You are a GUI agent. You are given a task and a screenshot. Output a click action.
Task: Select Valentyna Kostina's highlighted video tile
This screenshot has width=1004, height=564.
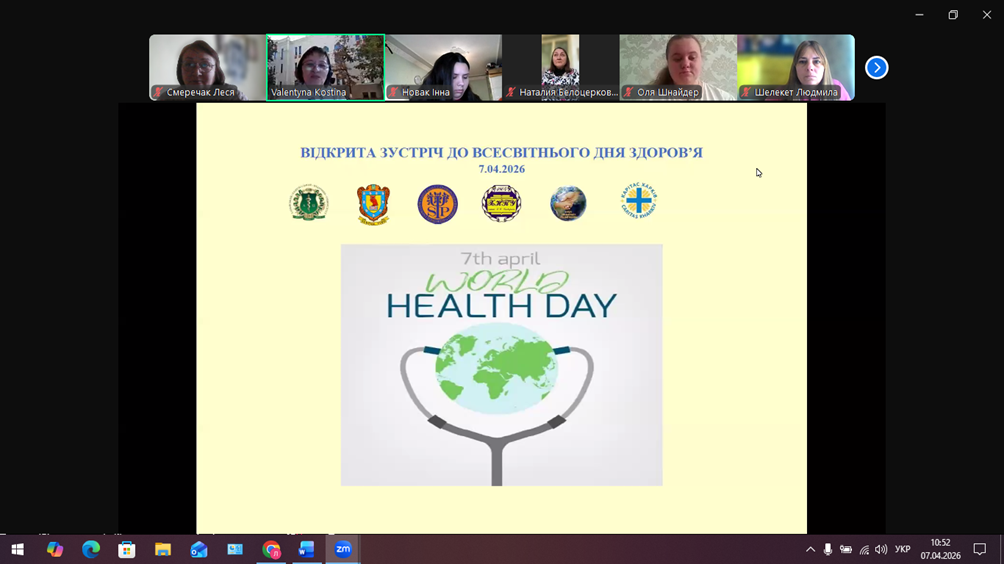pos(325,67)
